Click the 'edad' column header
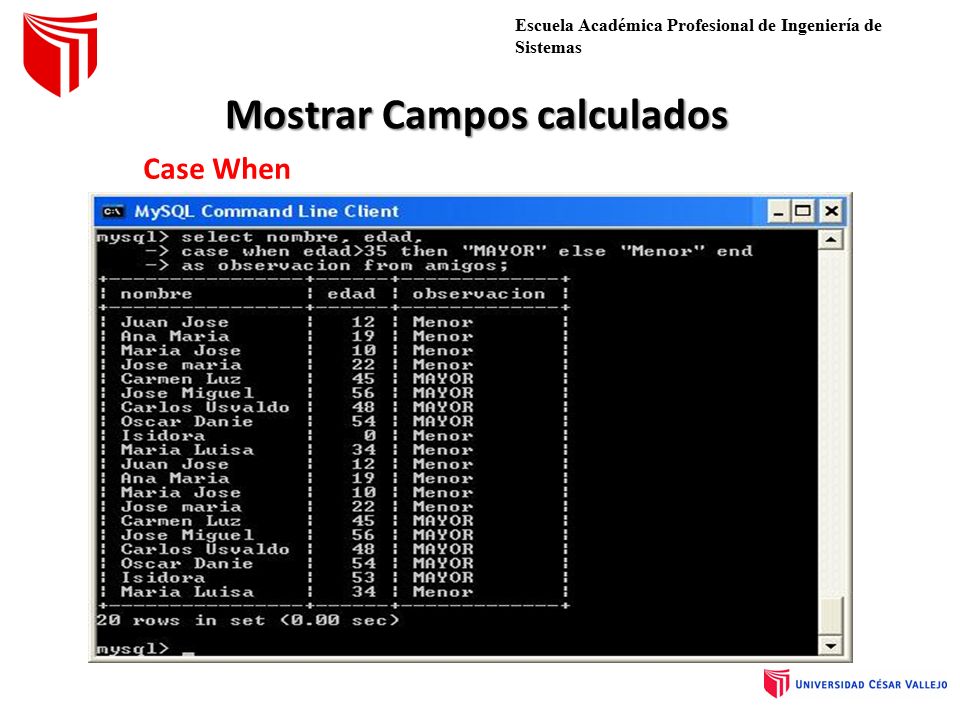 [x=351, y=294]
